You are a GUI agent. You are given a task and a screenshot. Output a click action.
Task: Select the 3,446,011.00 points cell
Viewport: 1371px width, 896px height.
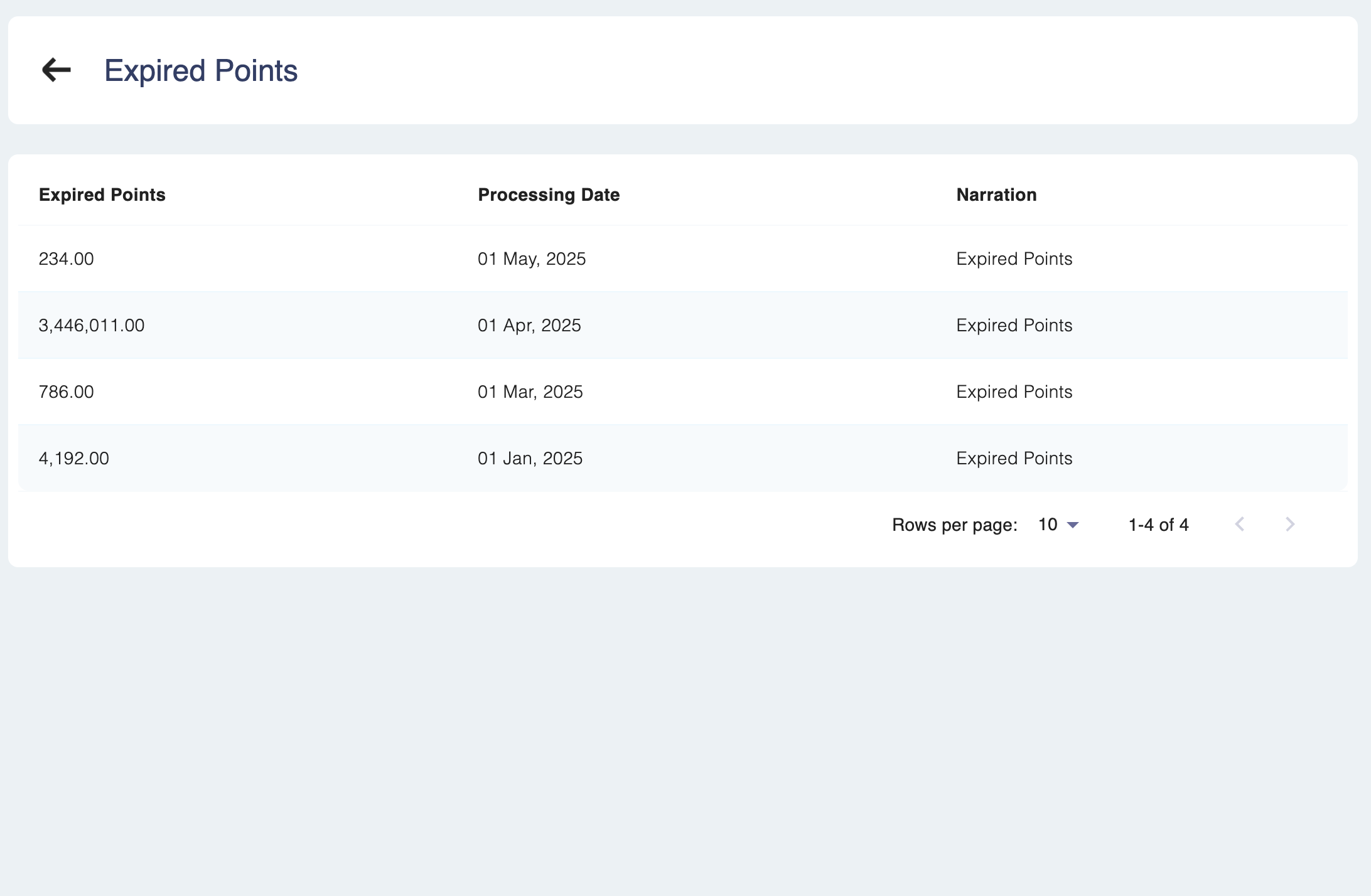(92, 326)
